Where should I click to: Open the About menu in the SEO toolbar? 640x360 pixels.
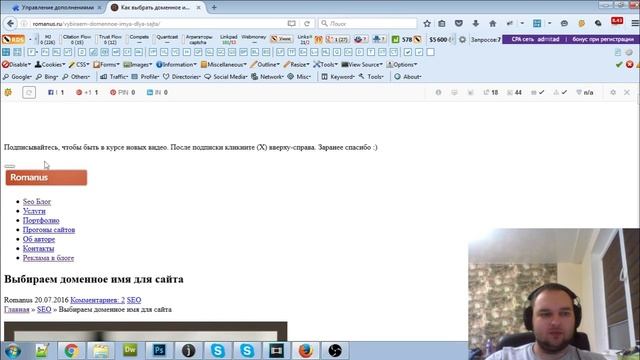pyautogui.click(x=408, y=77)
